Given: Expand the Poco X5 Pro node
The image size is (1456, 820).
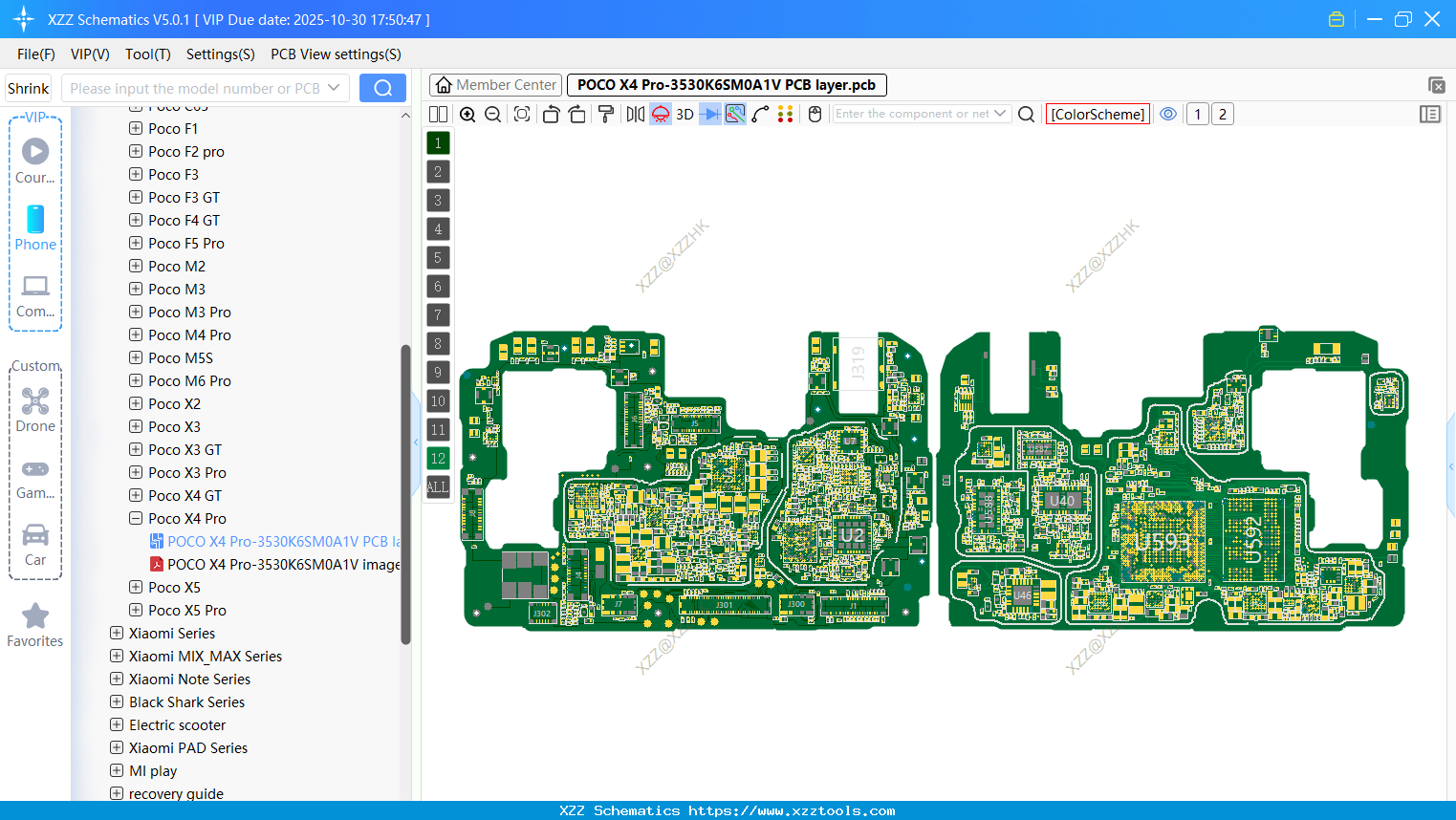Looking at the screenshot, I should [136, 610].
